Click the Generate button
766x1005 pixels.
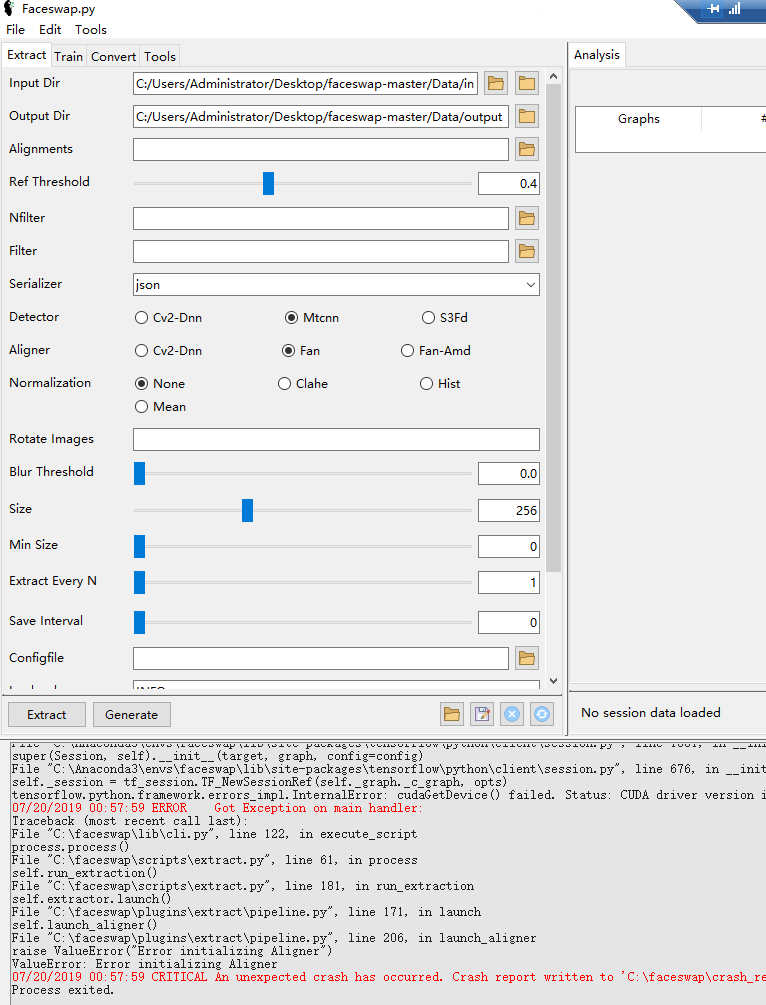click(x=131, y=715)
